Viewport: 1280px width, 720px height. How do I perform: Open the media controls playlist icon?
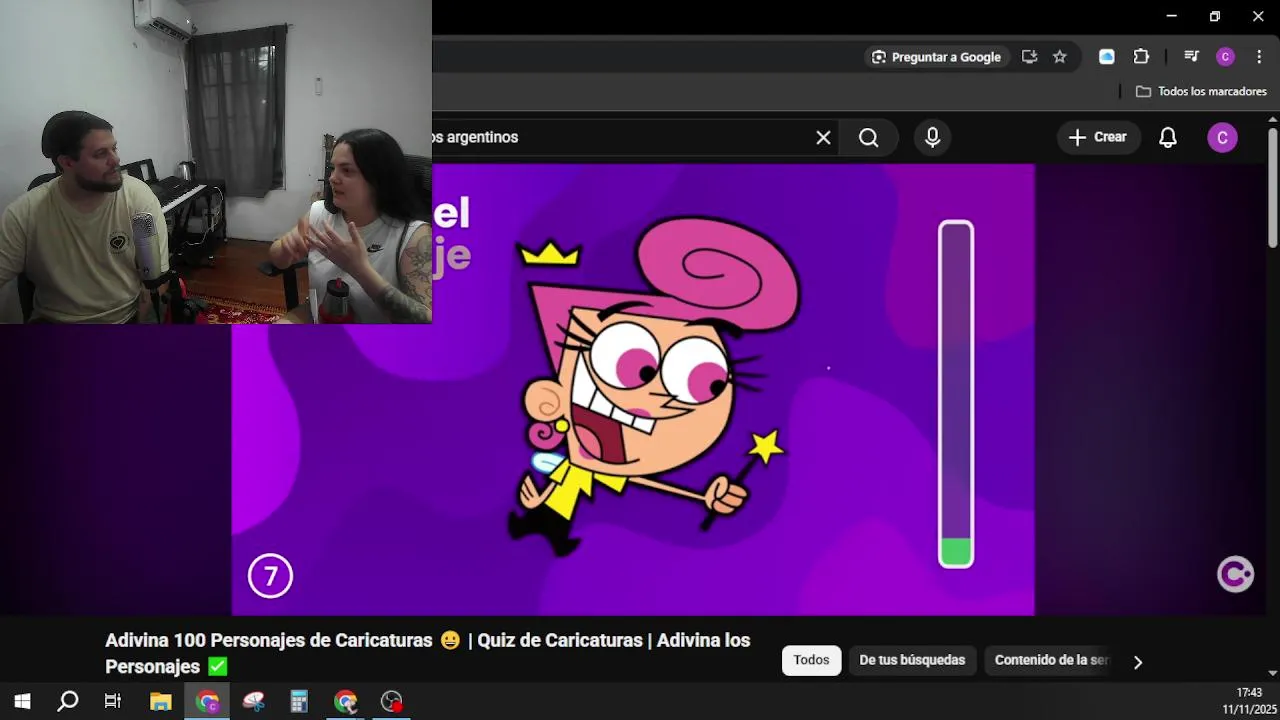click(x=1191, y=57)
